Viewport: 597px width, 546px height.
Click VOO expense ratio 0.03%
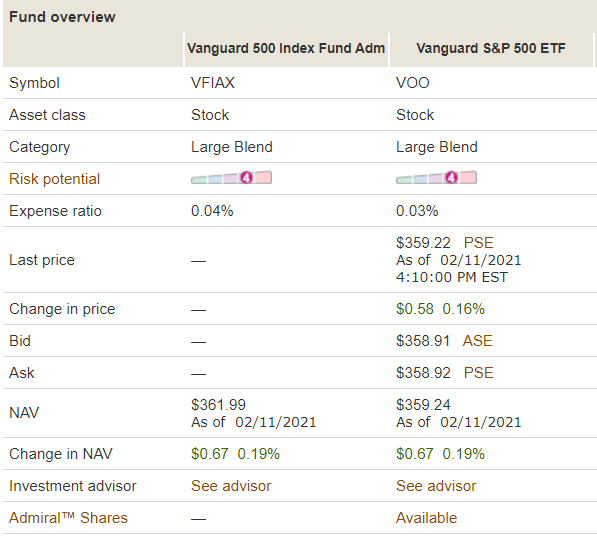[417, 211]
